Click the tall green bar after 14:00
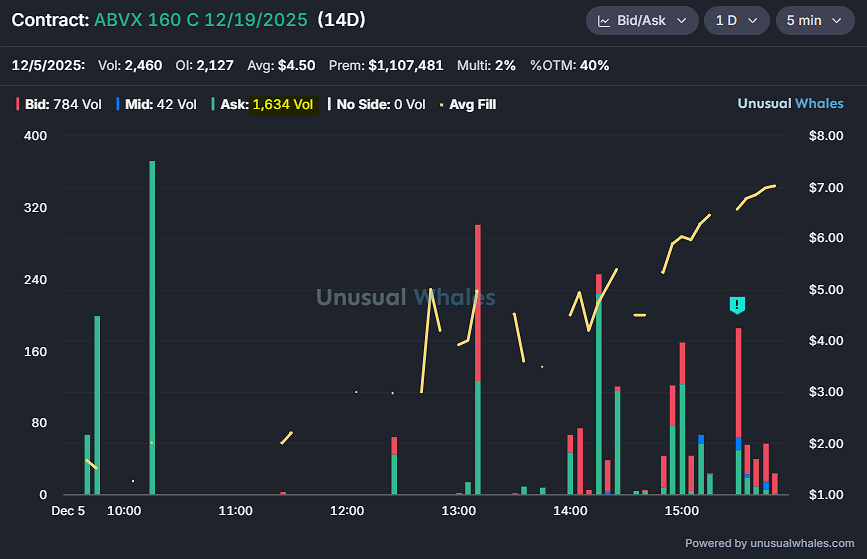Screen dimensions: 867x559 tap(599, 384)
